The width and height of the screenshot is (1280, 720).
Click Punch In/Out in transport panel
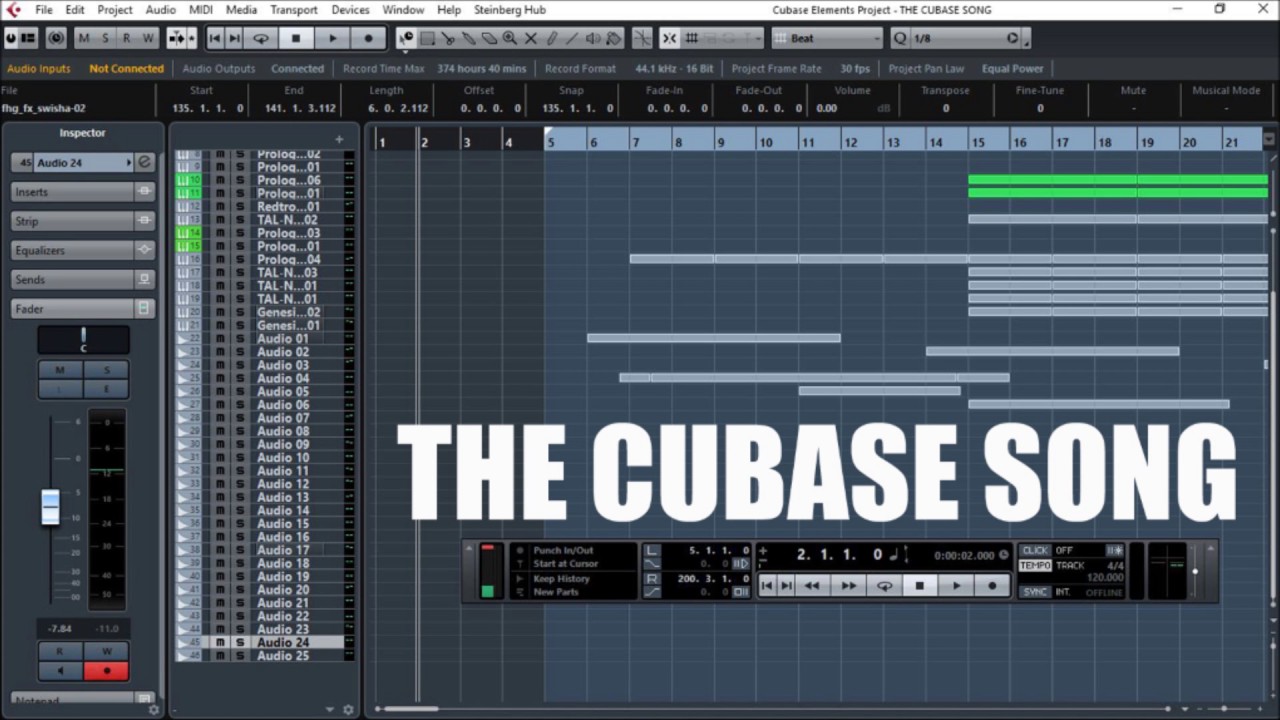pos(563,551)
